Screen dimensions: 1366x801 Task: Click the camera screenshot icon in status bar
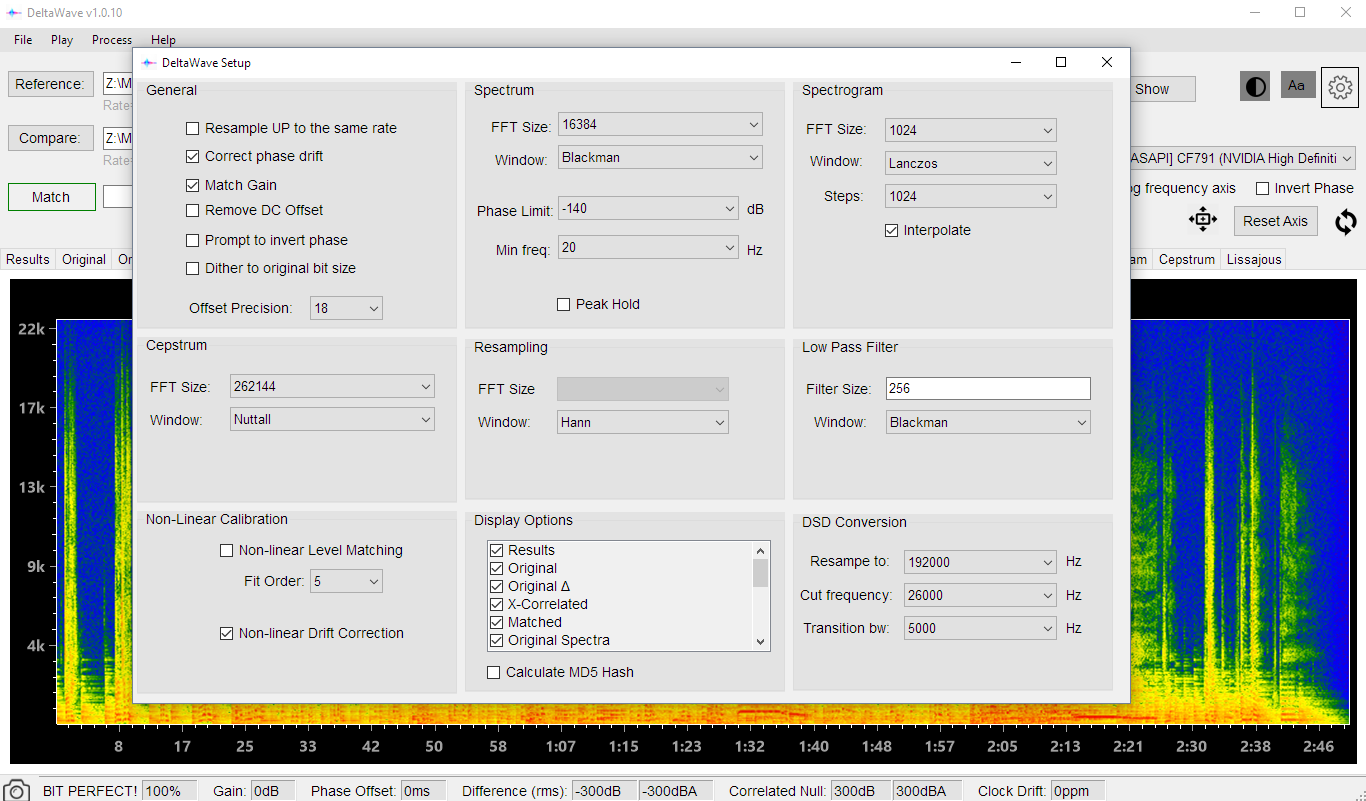16,790
